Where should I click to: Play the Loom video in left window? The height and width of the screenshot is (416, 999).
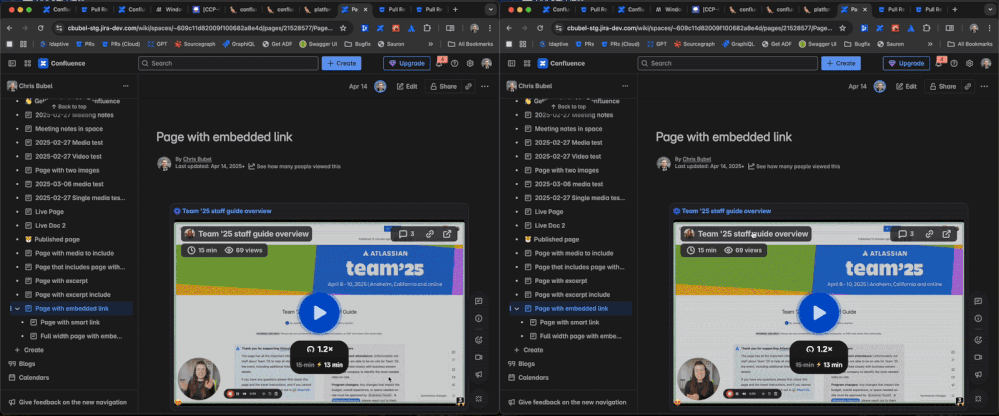pos(319,313)
